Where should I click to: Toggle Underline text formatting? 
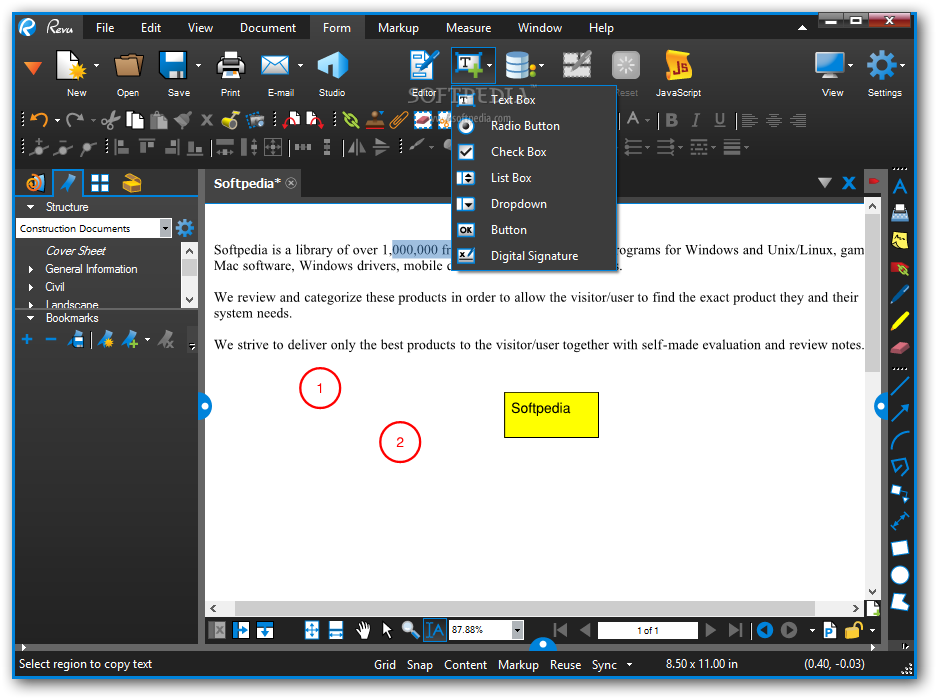[x=720, y=121]
